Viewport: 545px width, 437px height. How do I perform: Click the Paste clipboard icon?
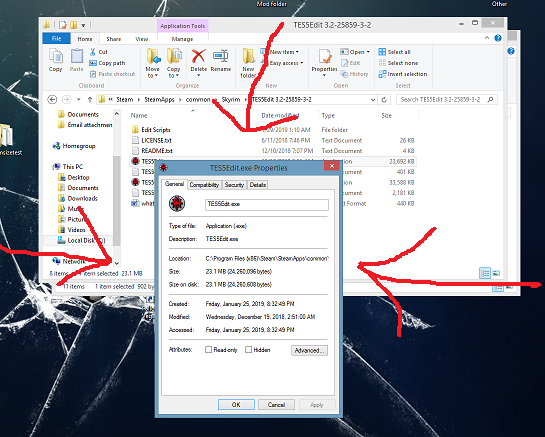[76, 56]
